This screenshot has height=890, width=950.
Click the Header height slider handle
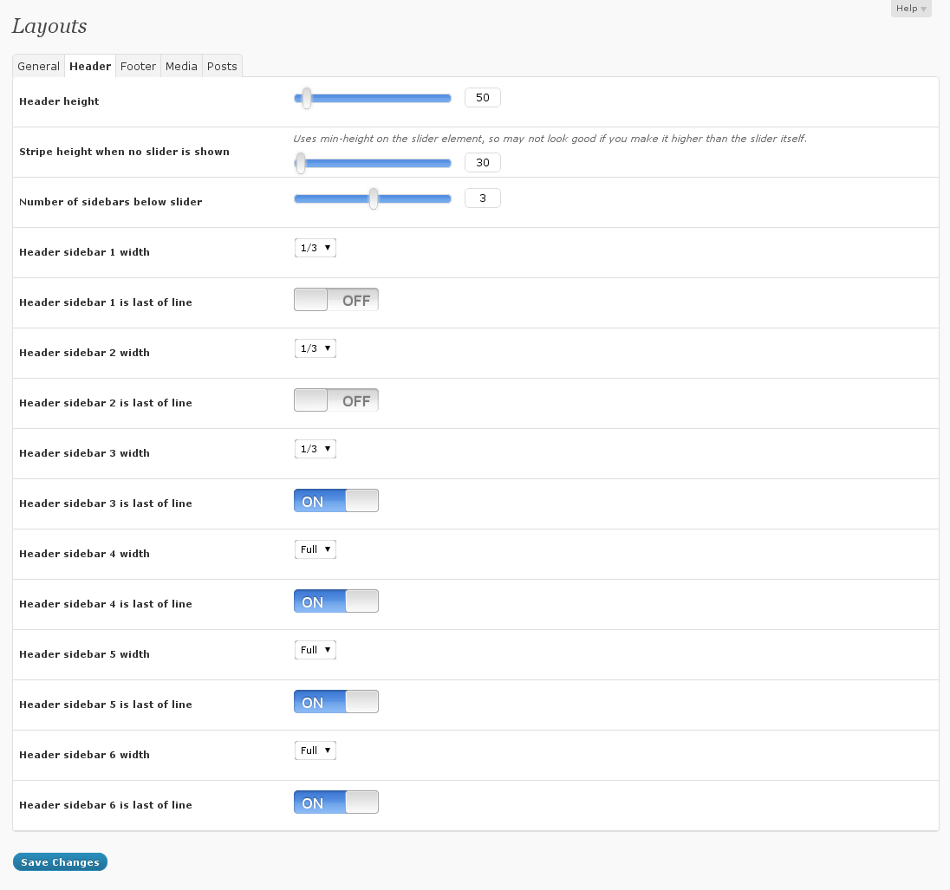pyautogui.click(x=307, y=98)
